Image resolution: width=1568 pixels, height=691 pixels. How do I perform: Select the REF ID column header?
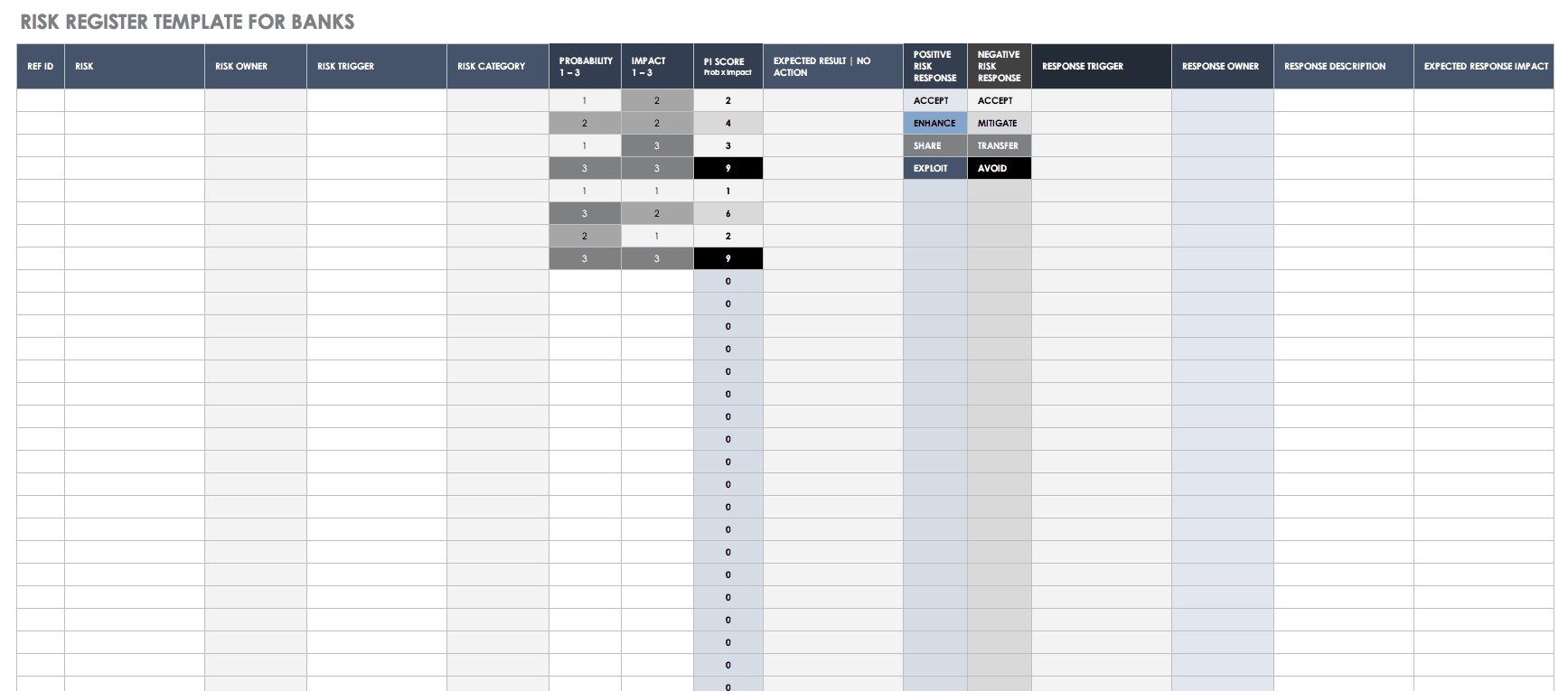coord(41,66)
